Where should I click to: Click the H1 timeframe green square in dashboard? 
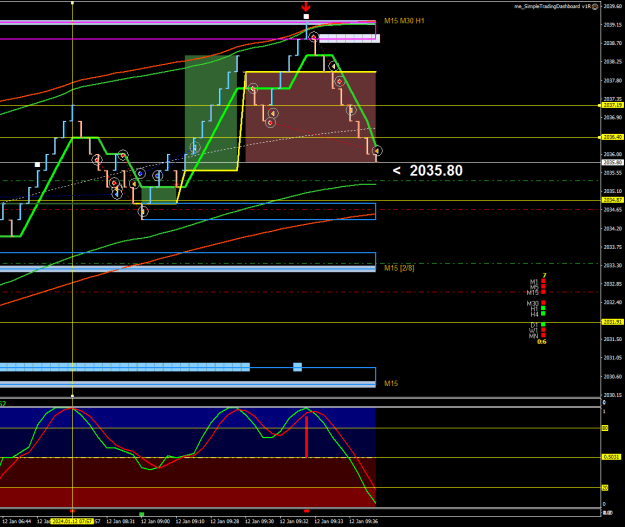(x=543, y=309)
